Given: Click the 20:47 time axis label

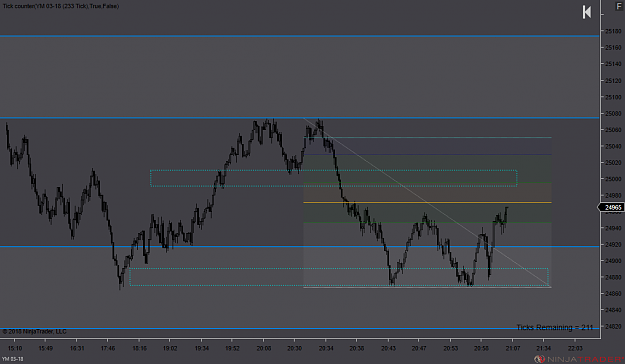Looking at the screenshot, I should point(419,348).
